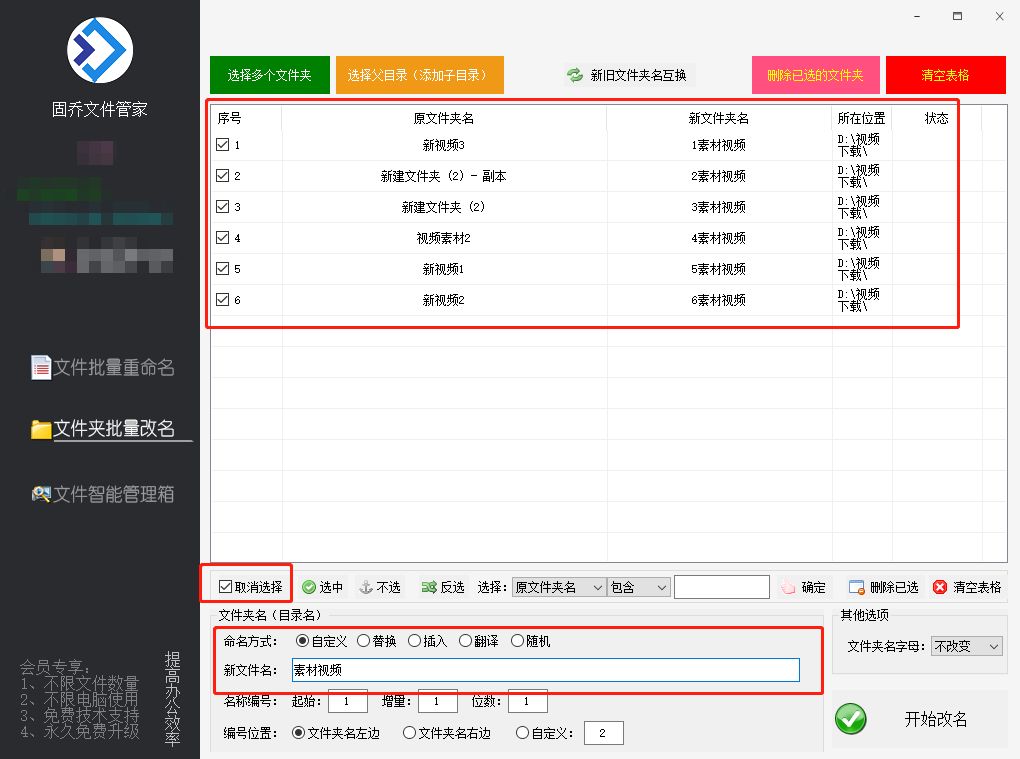Click the green checkmark 开始改名 icon

point(851,719)
